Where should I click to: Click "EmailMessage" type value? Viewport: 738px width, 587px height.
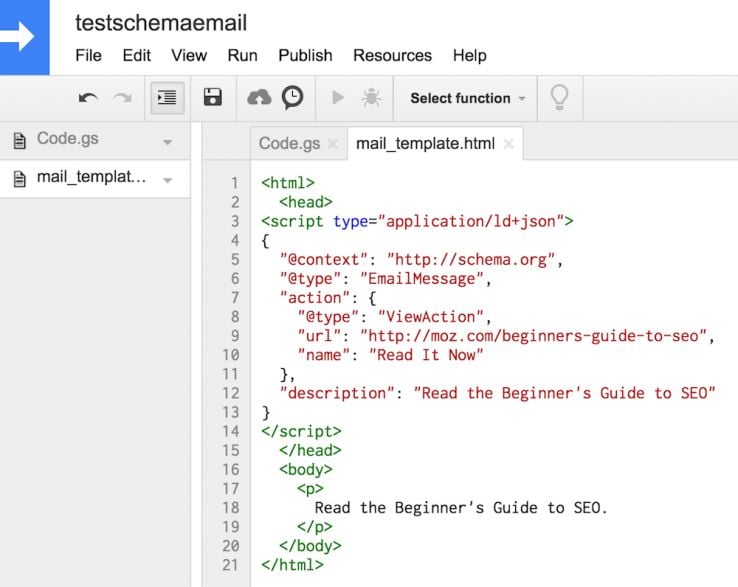click(x=422, y=279)
